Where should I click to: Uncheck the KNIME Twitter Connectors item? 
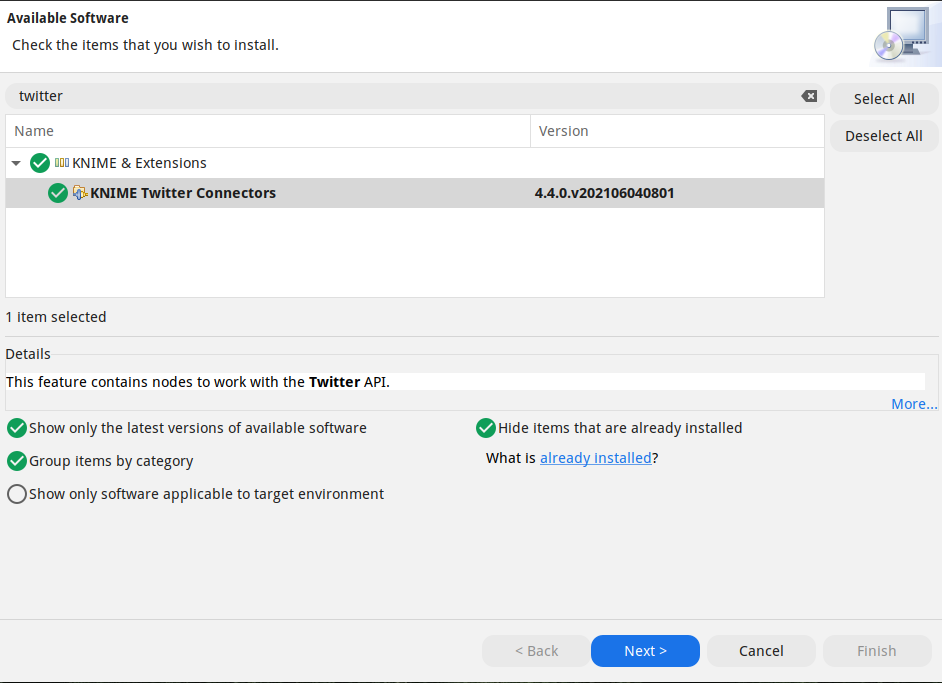[57, 192]
